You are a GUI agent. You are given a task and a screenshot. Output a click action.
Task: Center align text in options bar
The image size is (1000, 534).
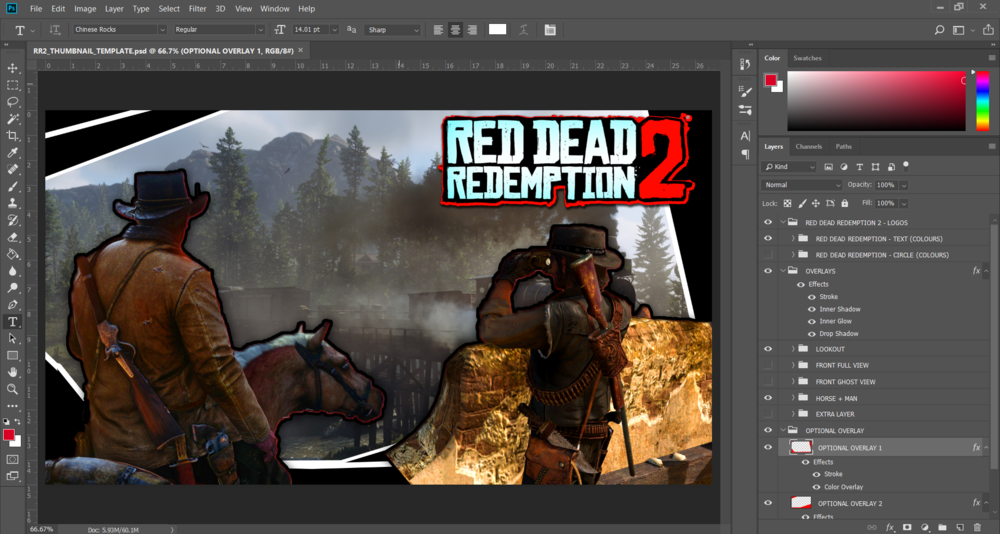point(456,30)
